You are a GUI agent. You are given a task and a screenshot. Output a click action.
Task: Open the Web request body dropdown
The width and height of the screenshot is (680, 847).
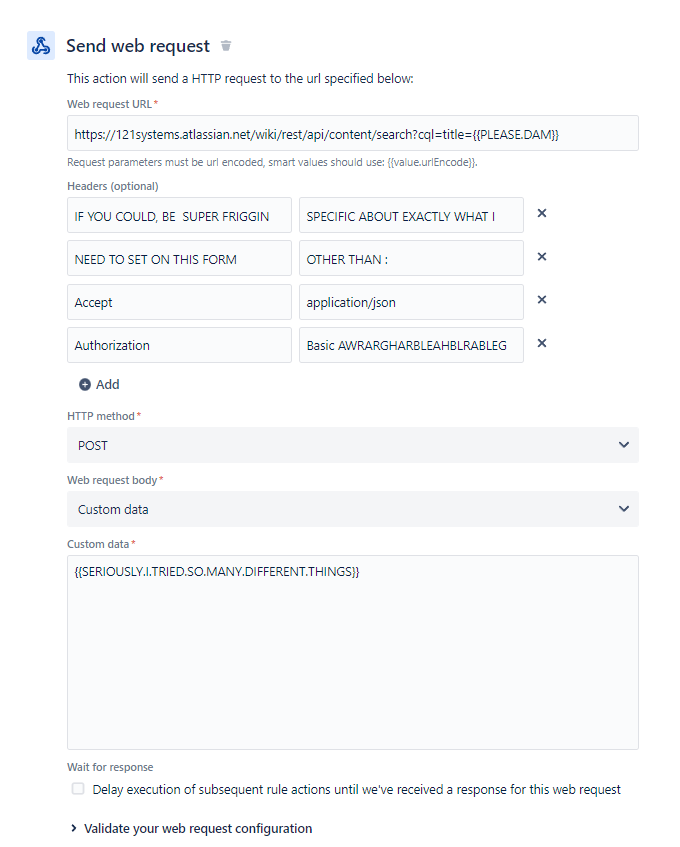click(352, 509)
